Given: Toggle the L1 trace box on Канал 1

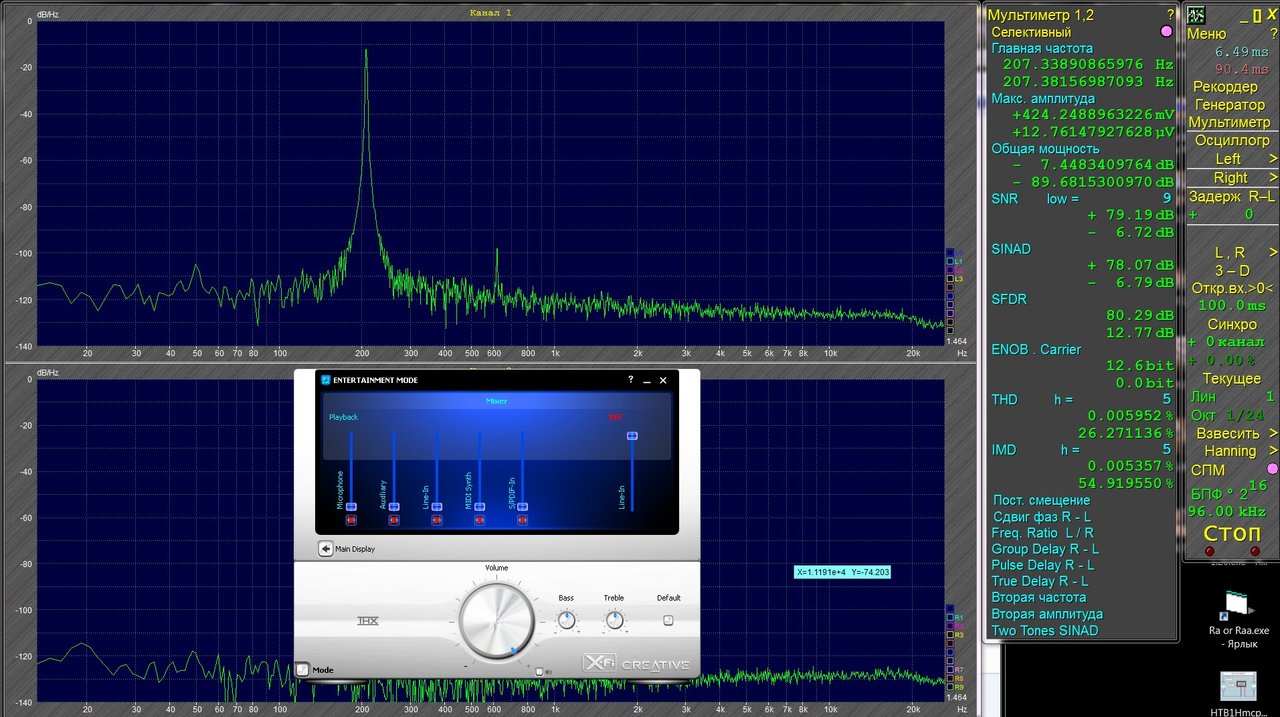Looking at the screenshot, I should (x=950, y=262).
